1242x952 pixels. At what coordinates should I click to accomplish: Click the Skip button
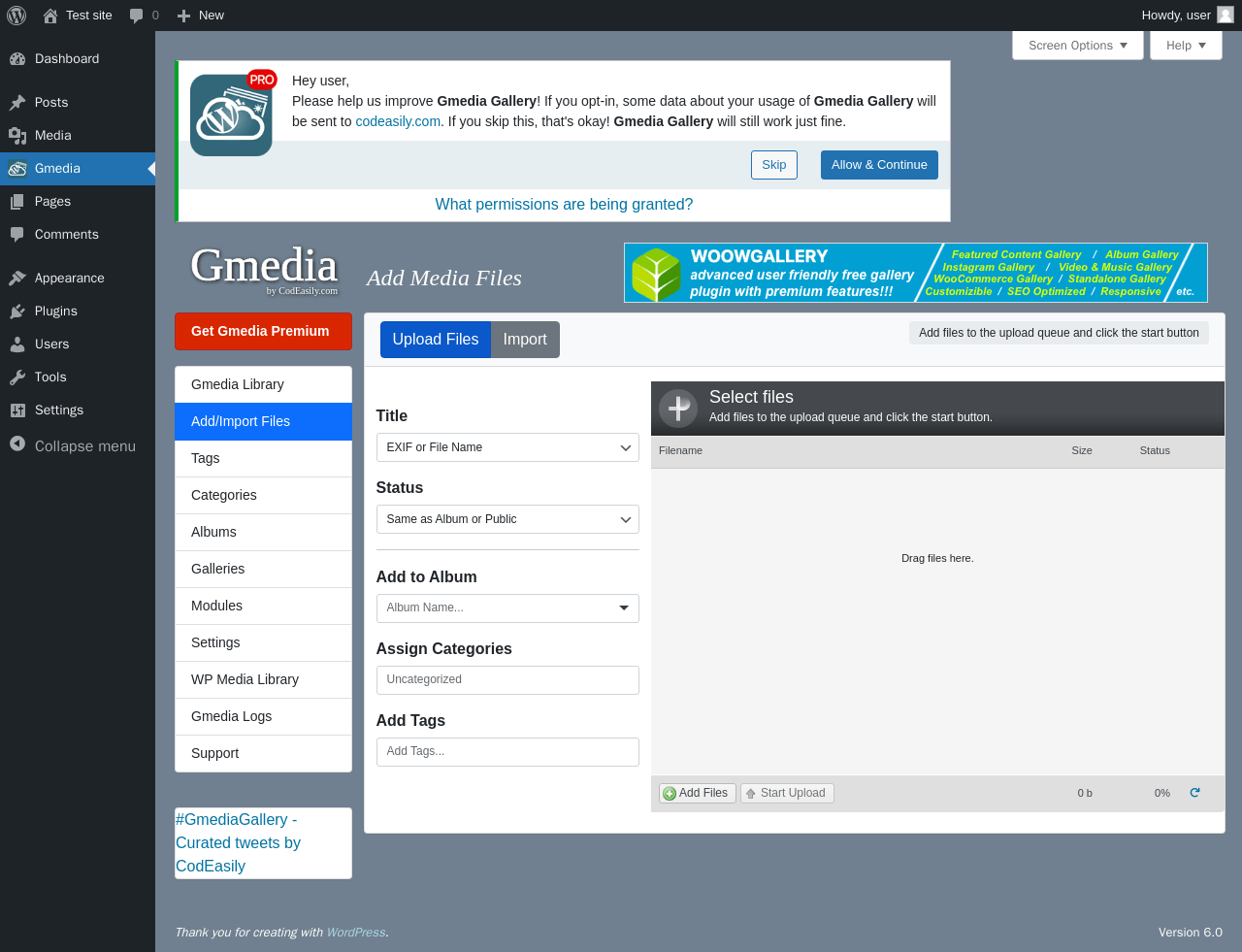coord(774,165)
